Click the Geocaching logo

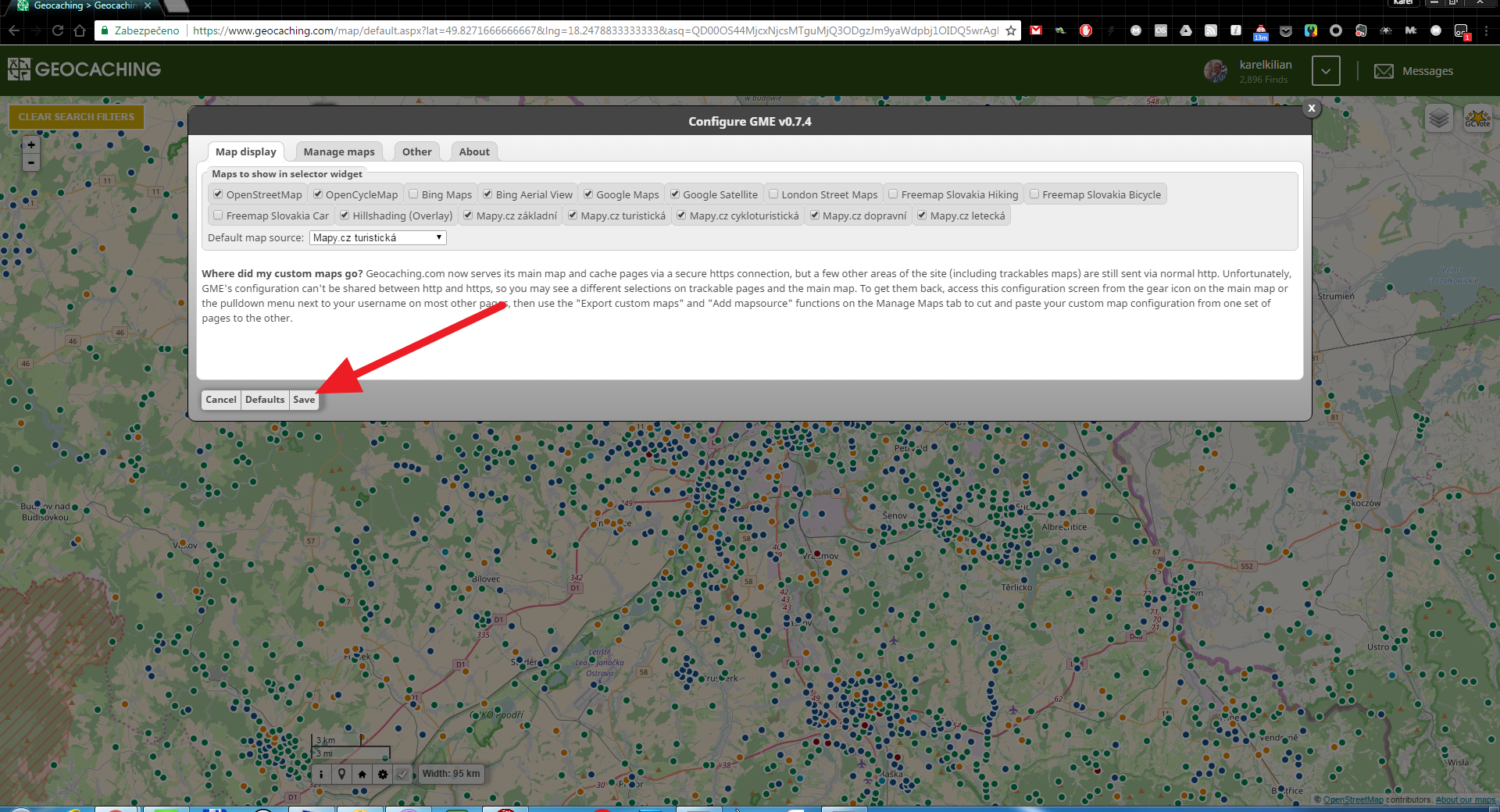[84, 69]
